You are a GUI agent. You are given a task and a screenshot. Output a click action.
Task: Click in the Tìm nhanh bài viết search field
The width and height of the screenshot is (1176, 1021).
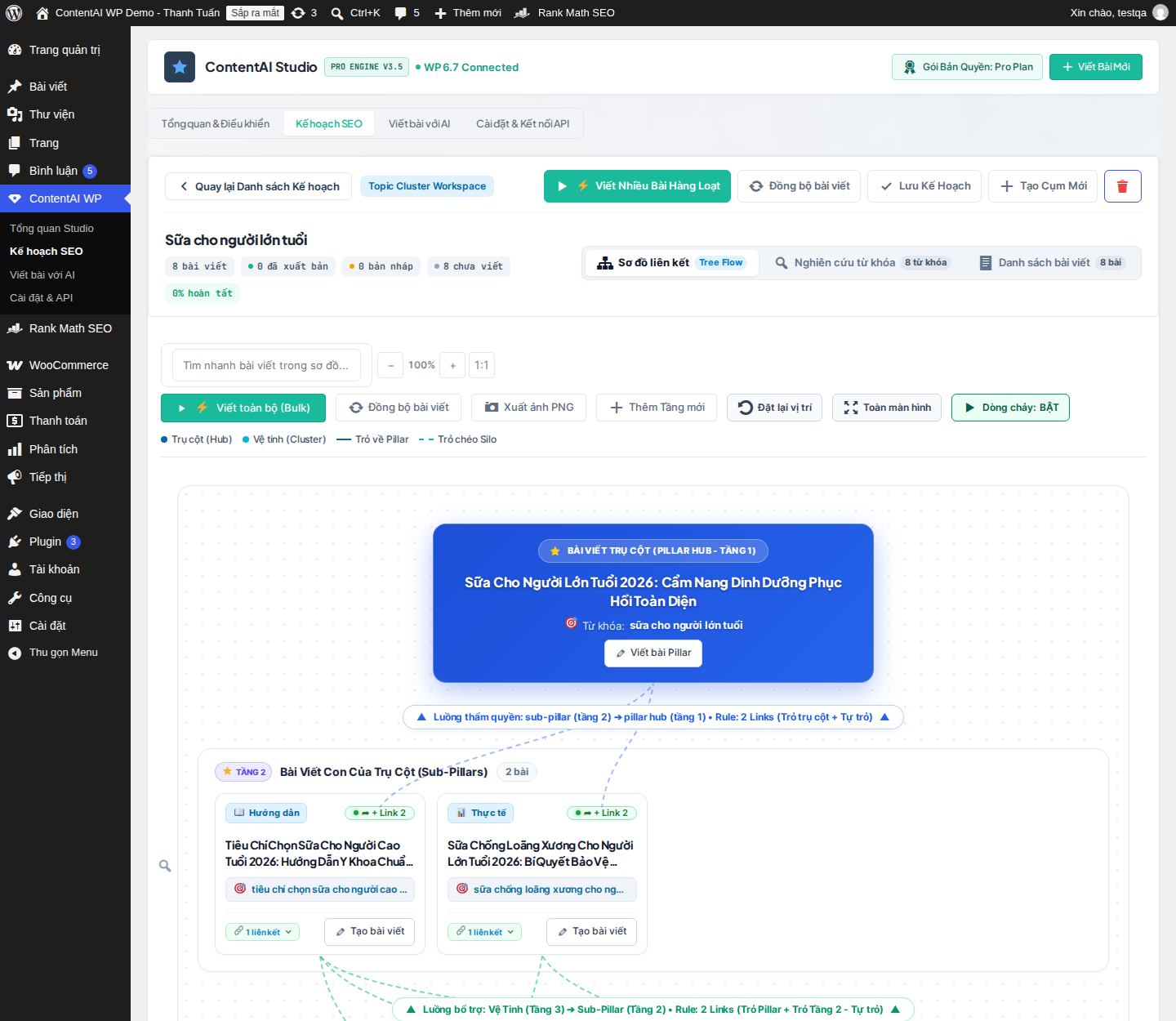coord(266,365)
